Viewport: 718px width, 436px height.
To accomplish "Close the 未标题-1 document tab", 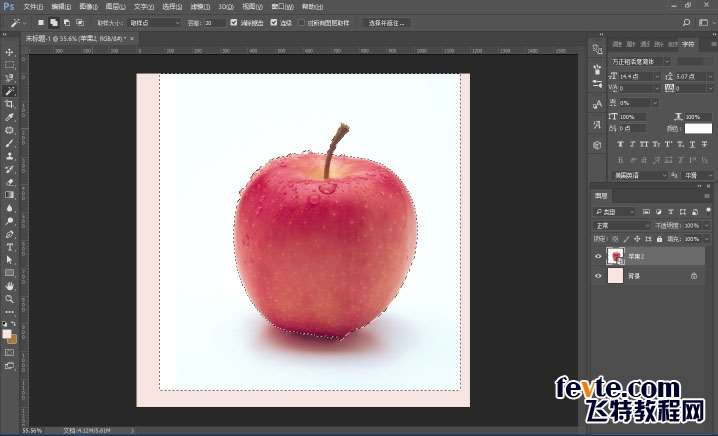I will (132, 38).
